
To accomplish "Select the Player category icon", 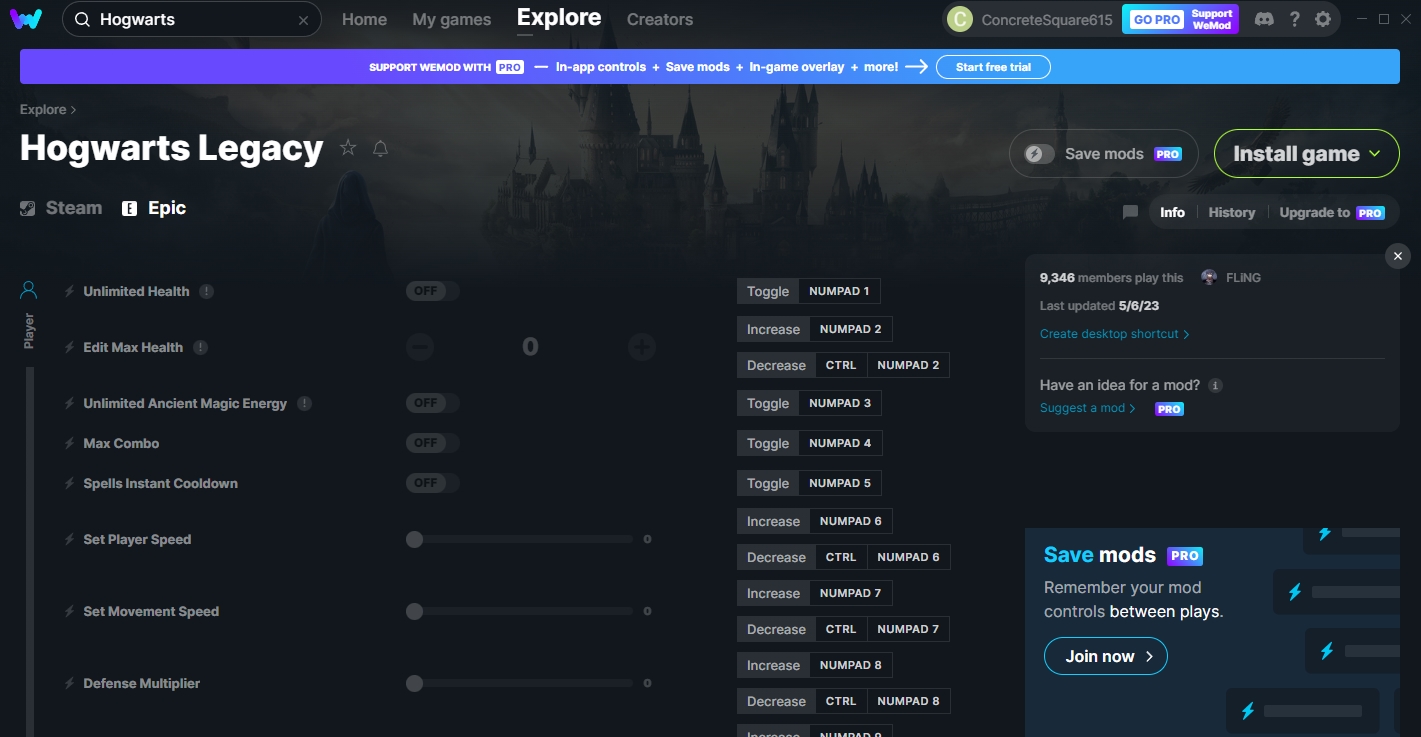I will [29, 290].
